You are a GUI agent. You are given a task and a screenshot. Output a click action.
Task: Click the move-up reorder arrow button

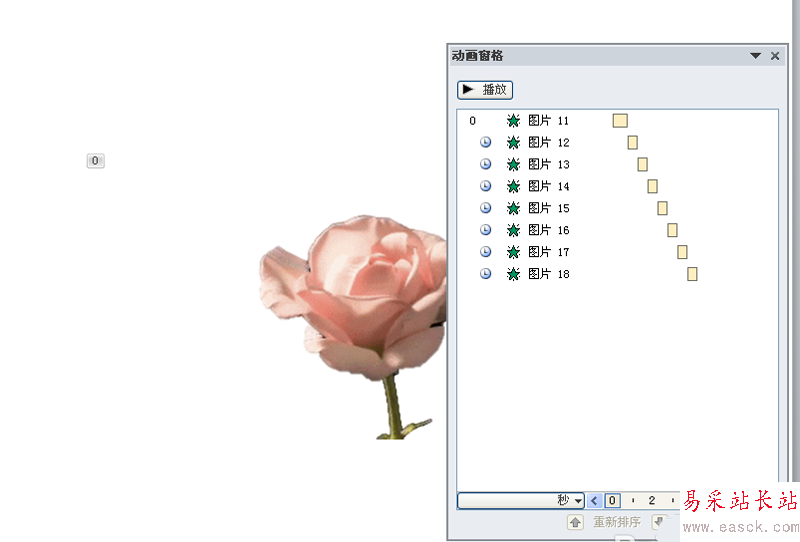[x=575, y=523]
